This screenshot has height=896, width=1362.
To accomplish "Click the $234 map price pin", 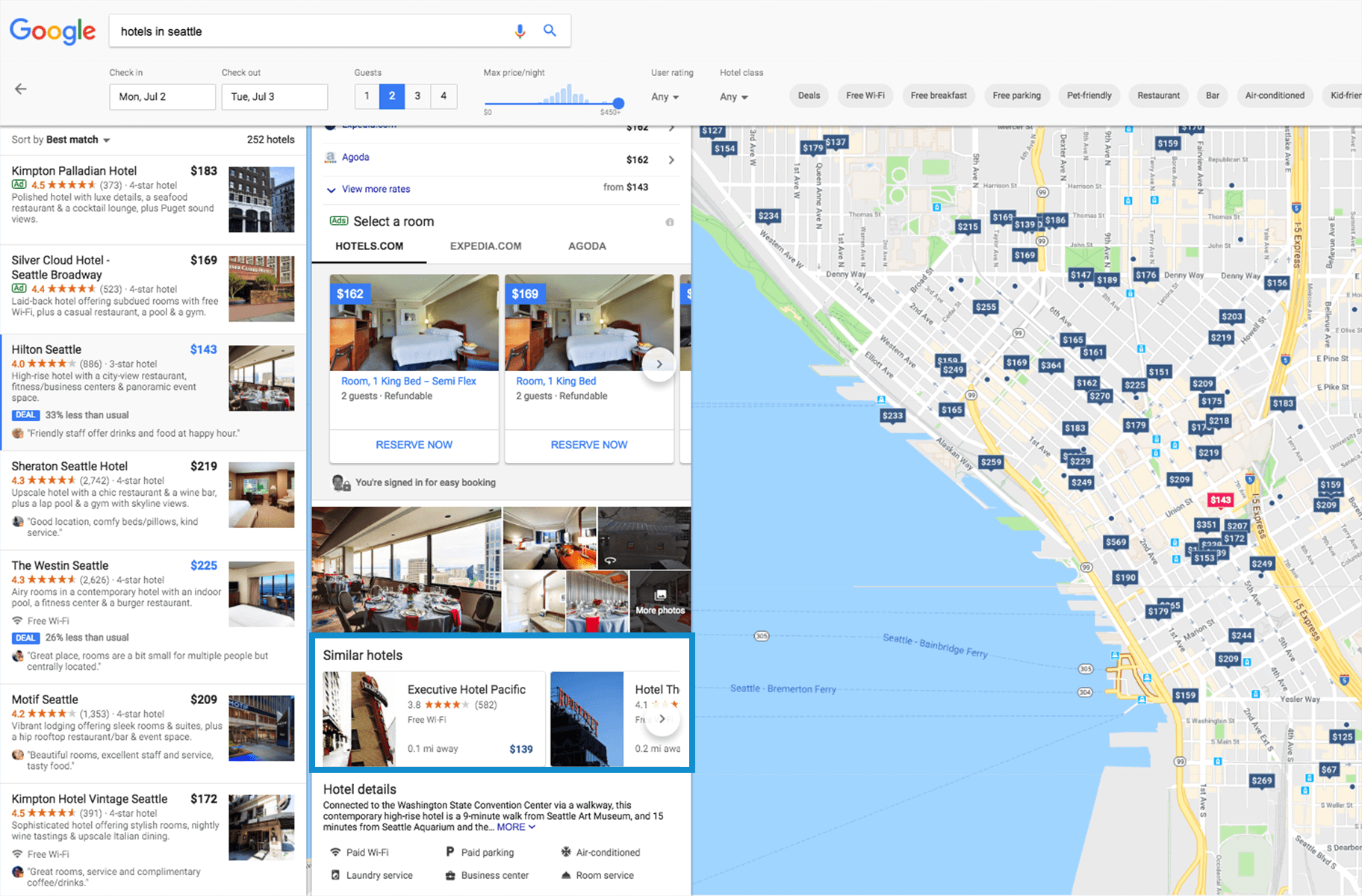I will [x=768, y=216].
